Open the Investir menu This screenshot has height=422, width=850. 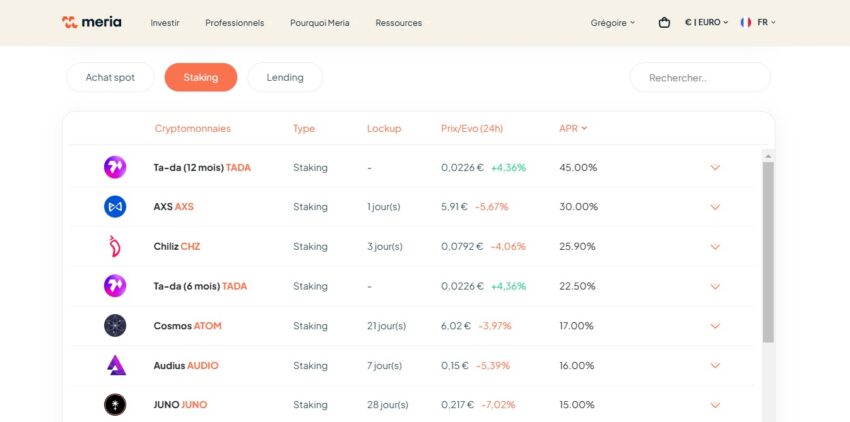tap(165, 23)
